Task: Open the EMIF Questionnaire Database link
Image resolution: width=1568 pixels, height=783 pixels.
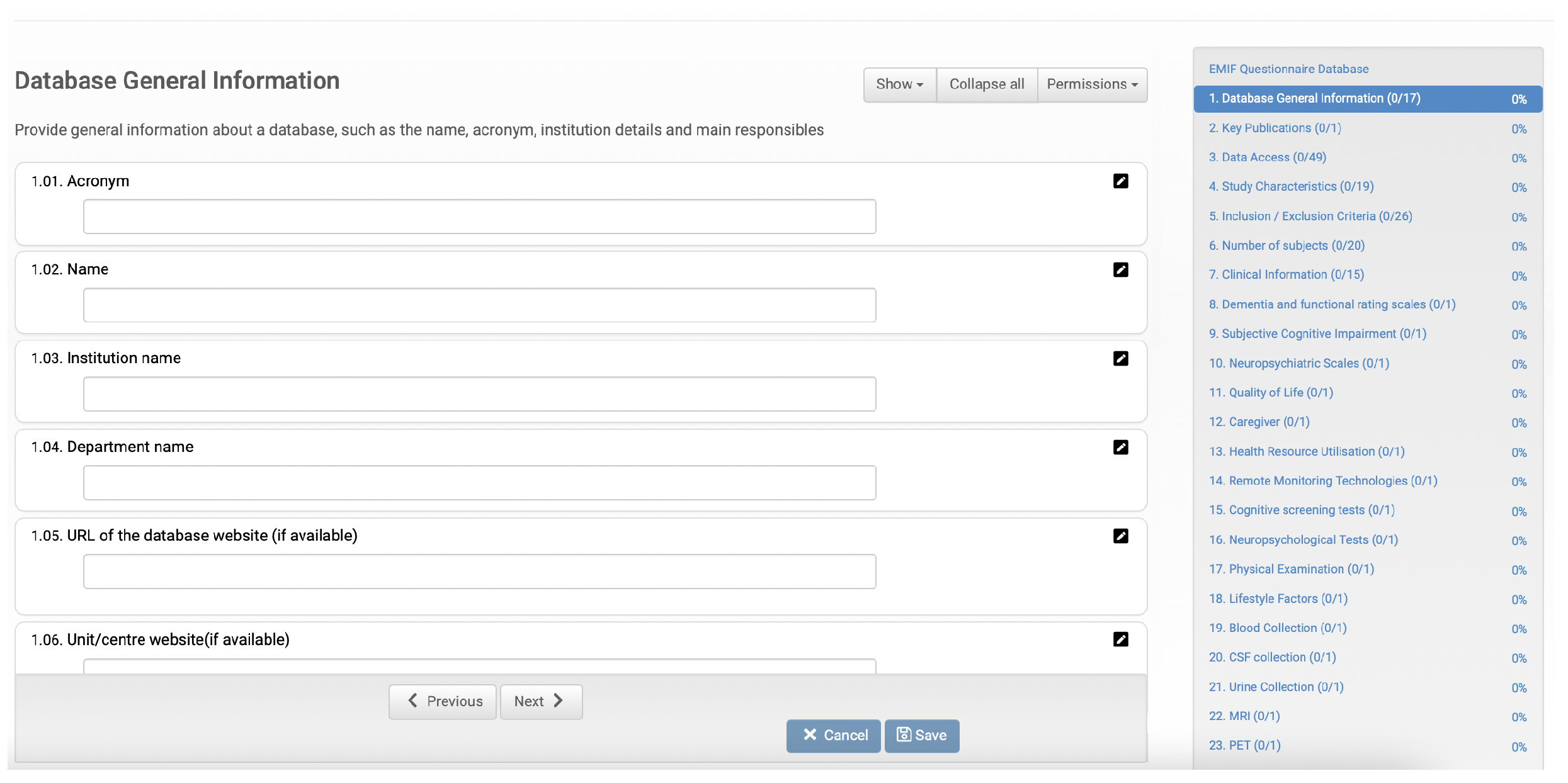Action: pyautogui.click(x=1288, y=69)
